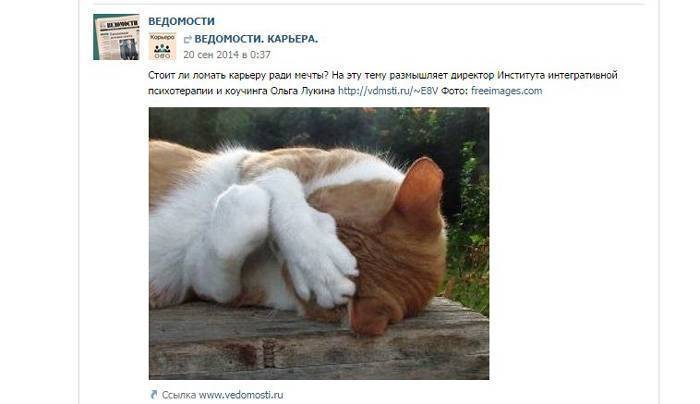The height and width of the screenshot is (404, 700).
Task: Click the Фото: label in the post
Action: 454,91
